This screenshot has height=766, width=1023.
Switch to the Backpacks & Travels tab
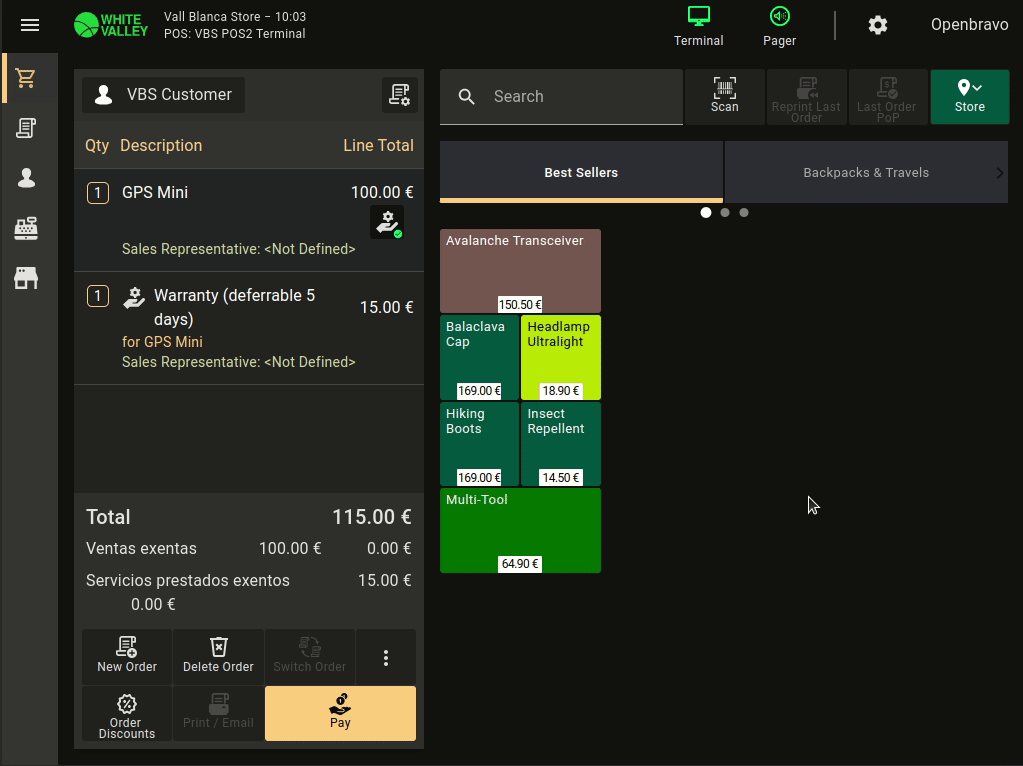tap(865, 173)
